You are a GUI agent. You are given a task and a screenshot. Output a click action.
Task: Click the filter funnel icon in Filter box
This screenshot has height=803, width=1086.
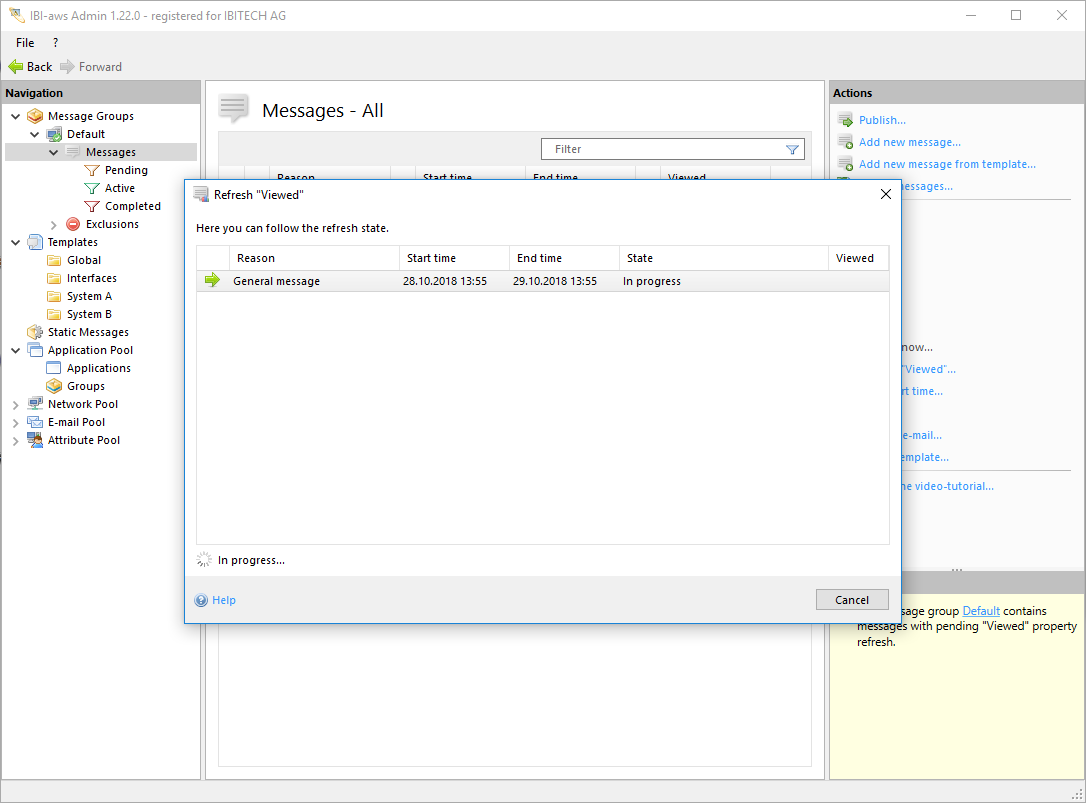(792, 149)
